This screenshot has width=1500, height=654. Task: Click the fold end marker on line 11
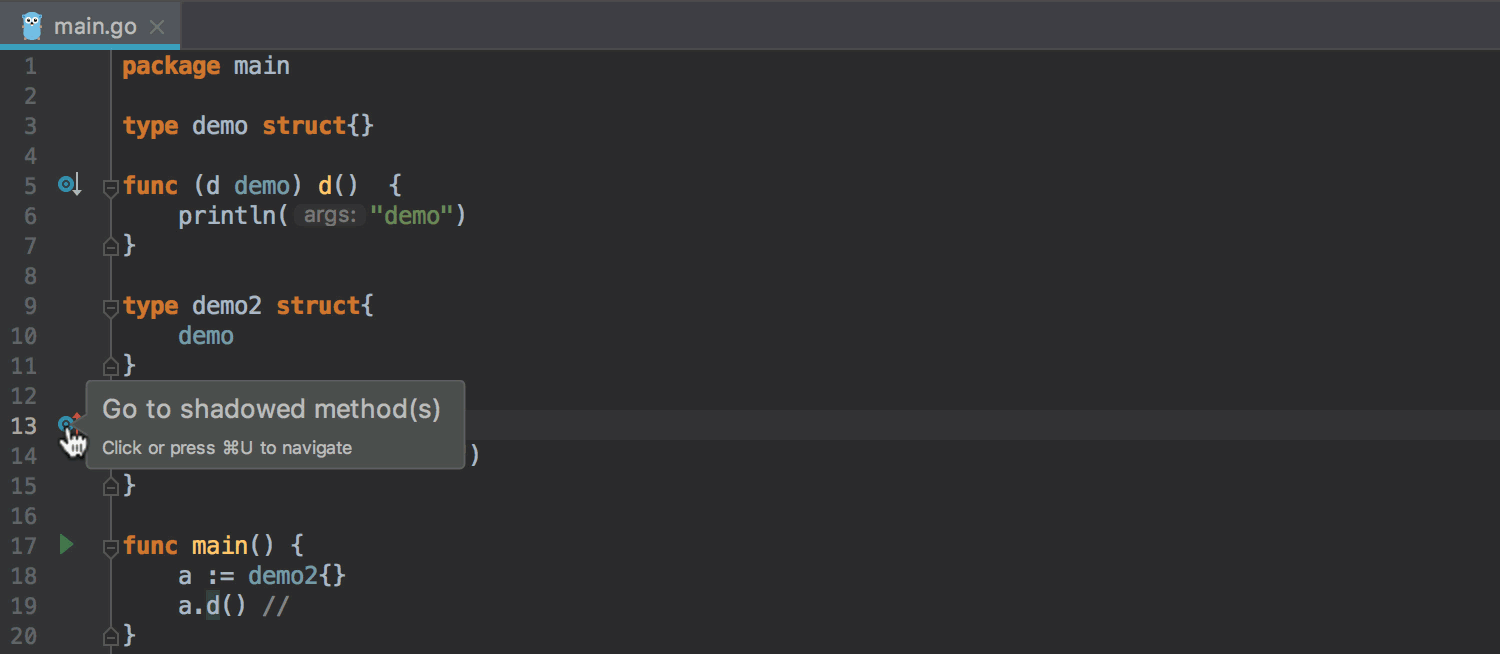point(111,366)
